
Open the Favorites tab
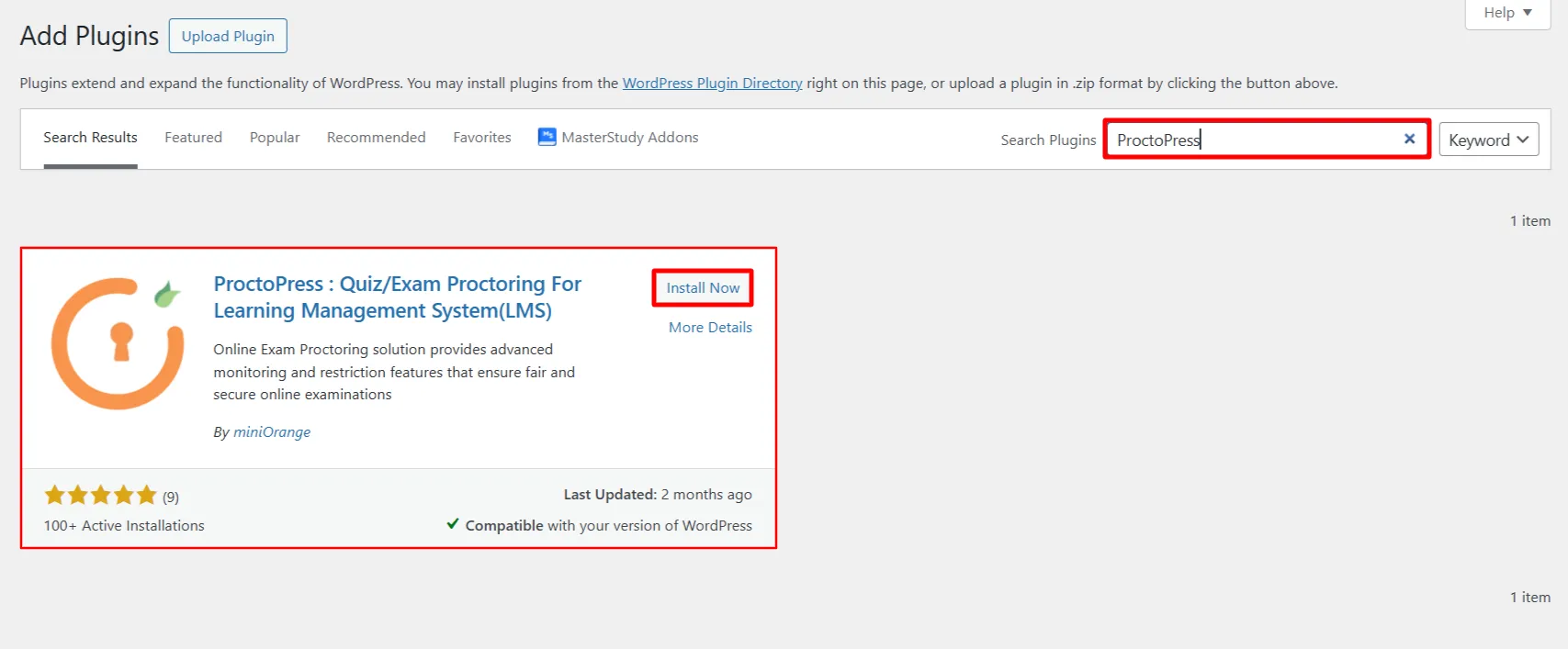point(481,137)
